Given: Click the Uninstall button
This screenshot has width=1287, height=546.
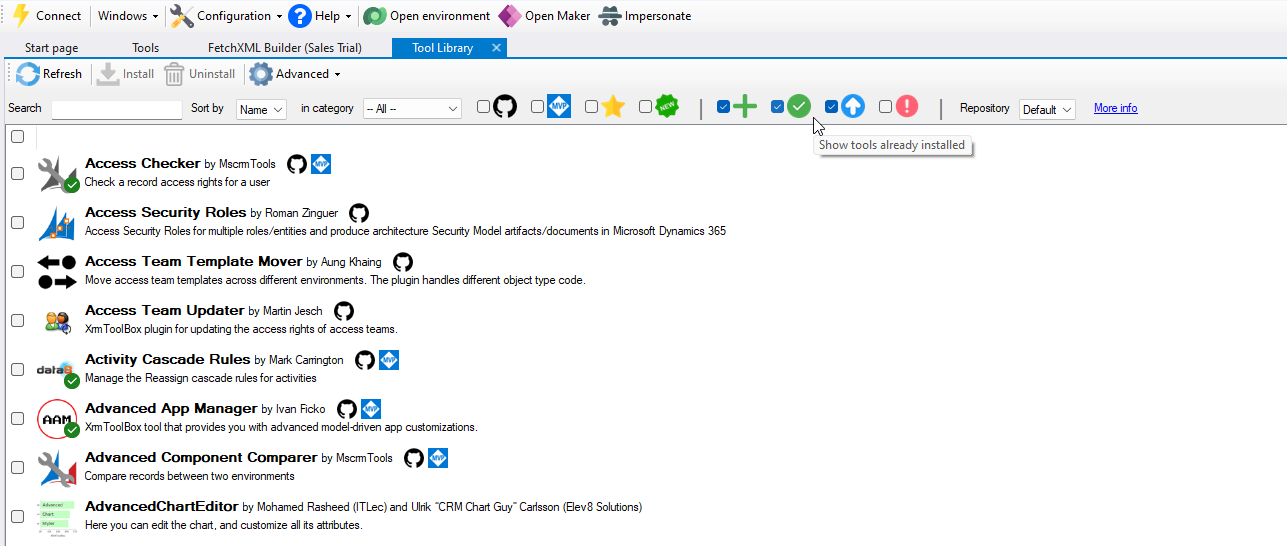Looking at the screenshot, I should pyautogui.click(x=200, y=74).
